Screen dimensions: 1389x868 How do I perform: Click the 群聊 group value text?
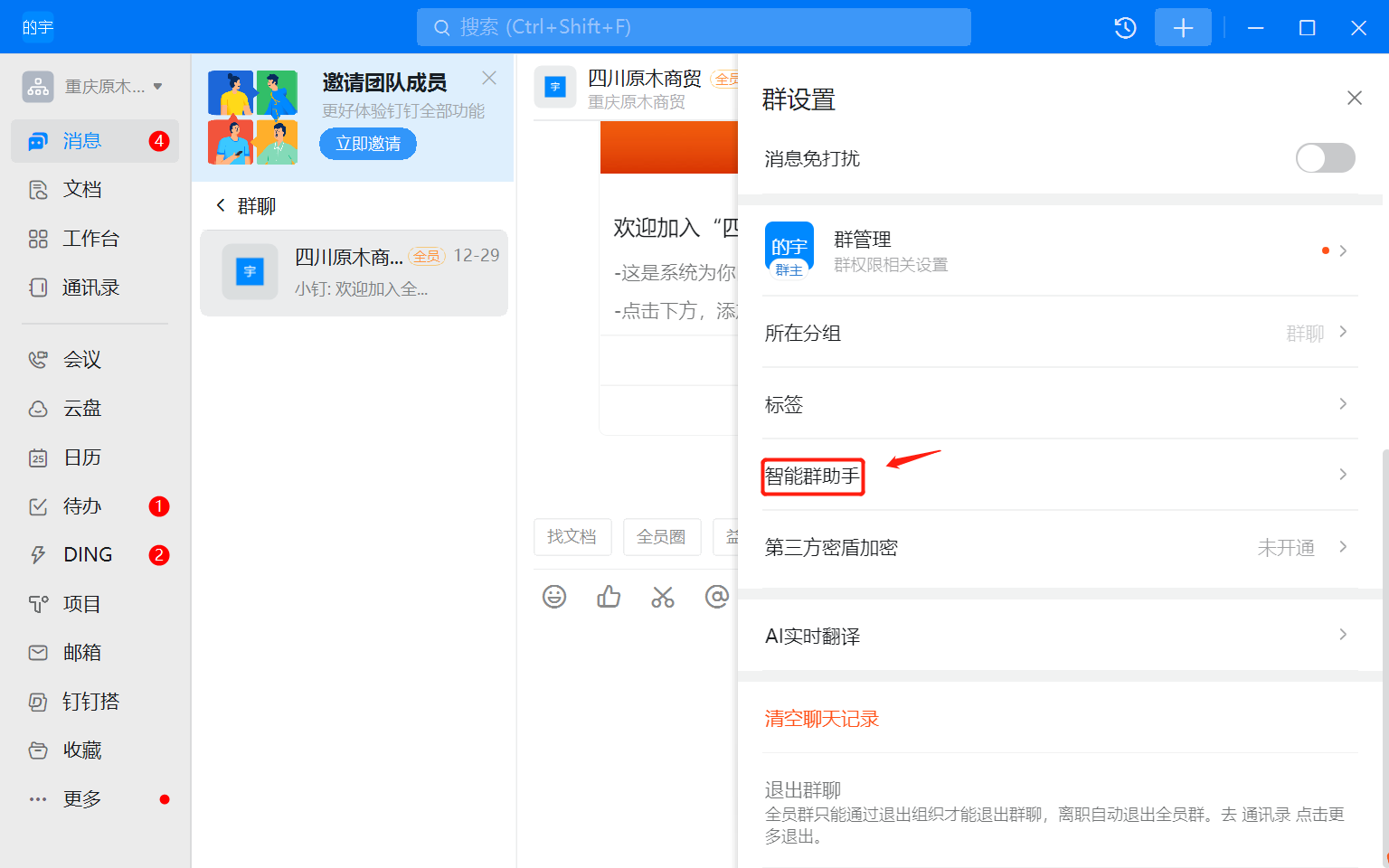coord(1305,334)
